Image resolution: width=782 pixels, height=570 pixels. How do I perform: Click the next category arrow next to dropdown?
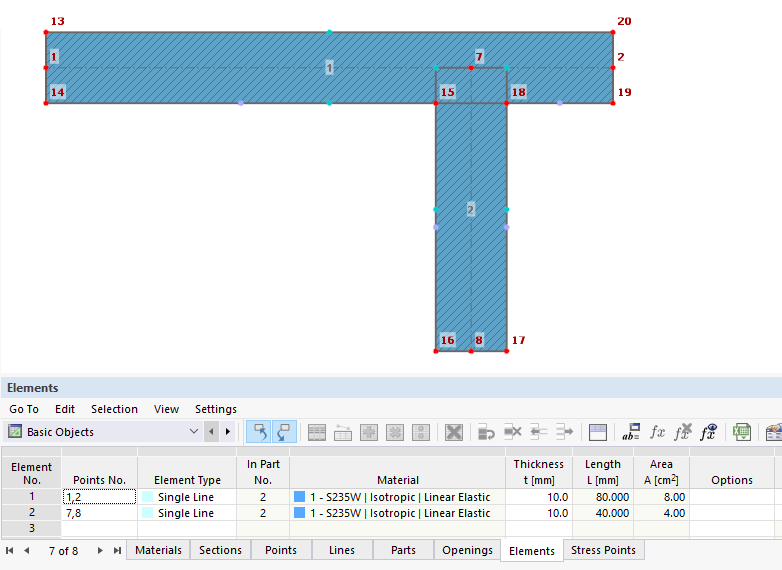click(x=227, y=431)
